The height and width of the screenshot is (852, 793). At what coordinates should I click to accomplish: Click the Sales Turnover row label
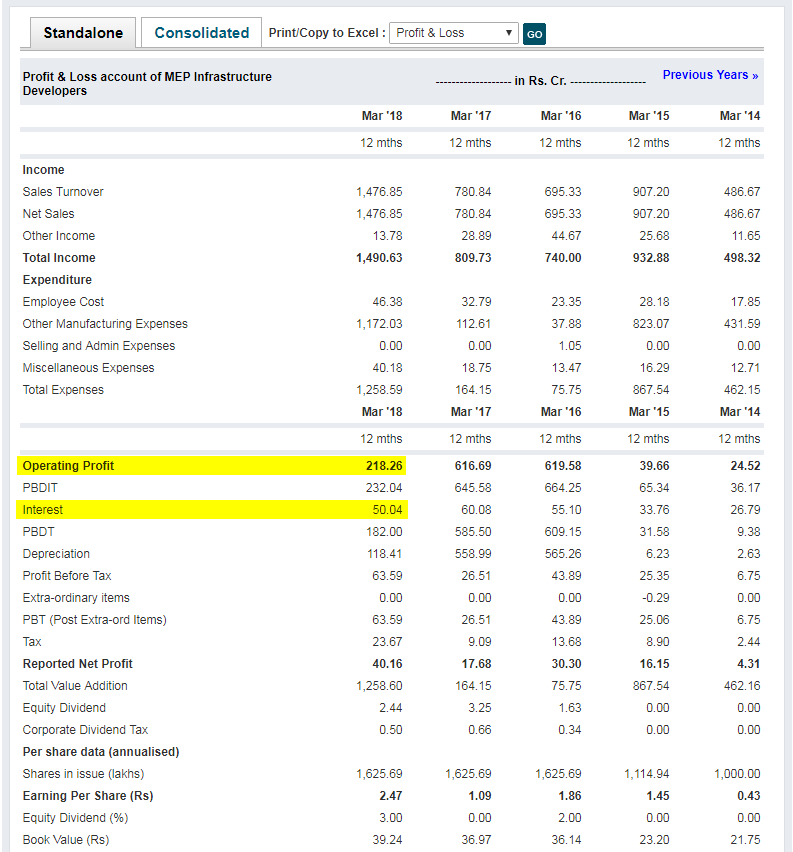tap(63, 192)
